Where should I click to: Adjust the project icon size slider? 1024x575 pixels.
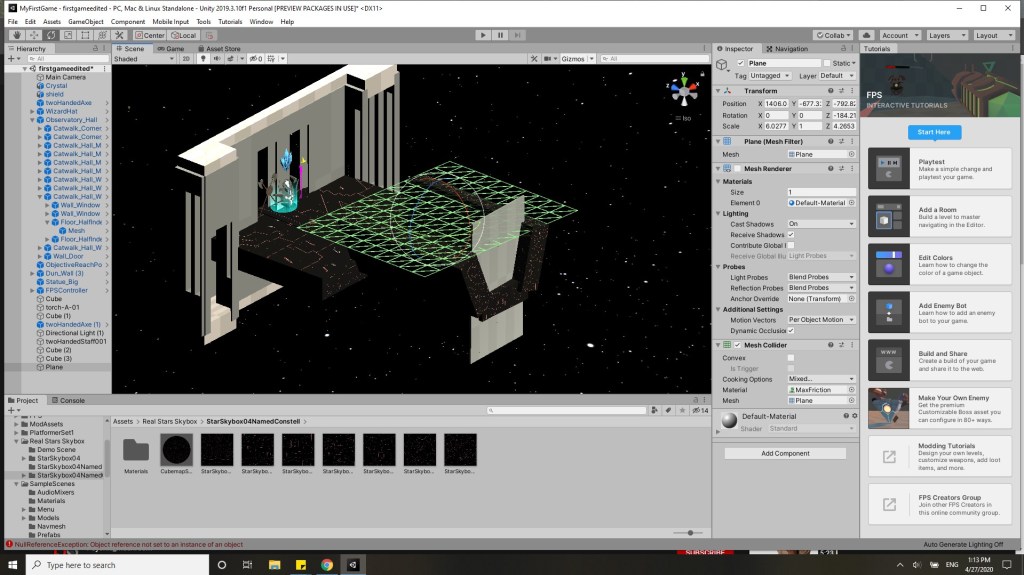pos(686,533)
